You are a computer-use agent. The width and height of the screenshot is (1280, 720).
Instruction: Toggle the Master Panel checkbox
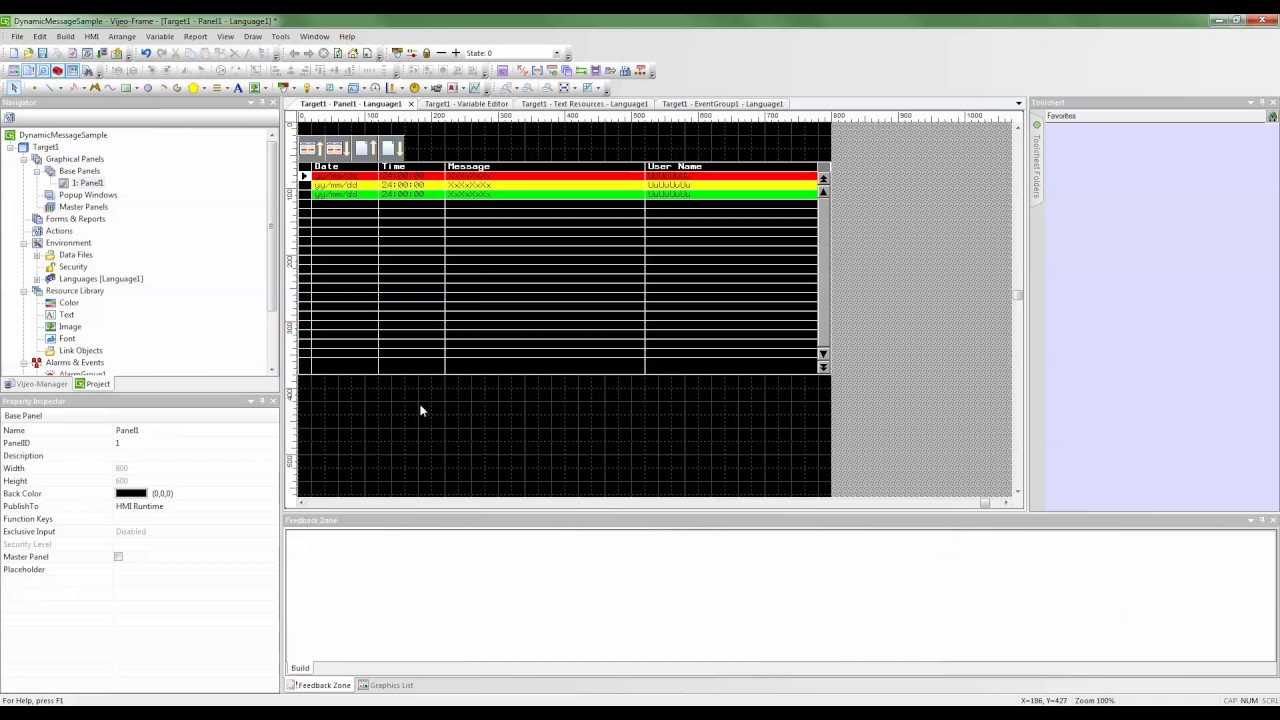coord(118,557)
